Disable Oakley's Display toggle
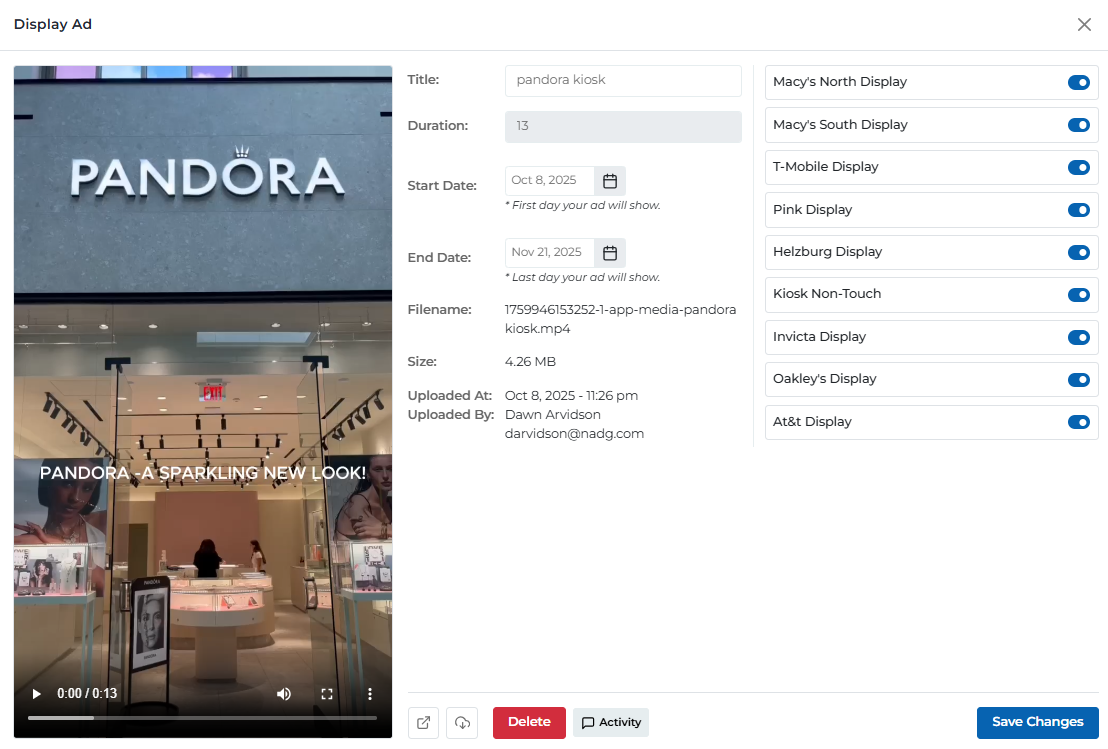This screenshot has width=1108, height=749. point(1078,380)
